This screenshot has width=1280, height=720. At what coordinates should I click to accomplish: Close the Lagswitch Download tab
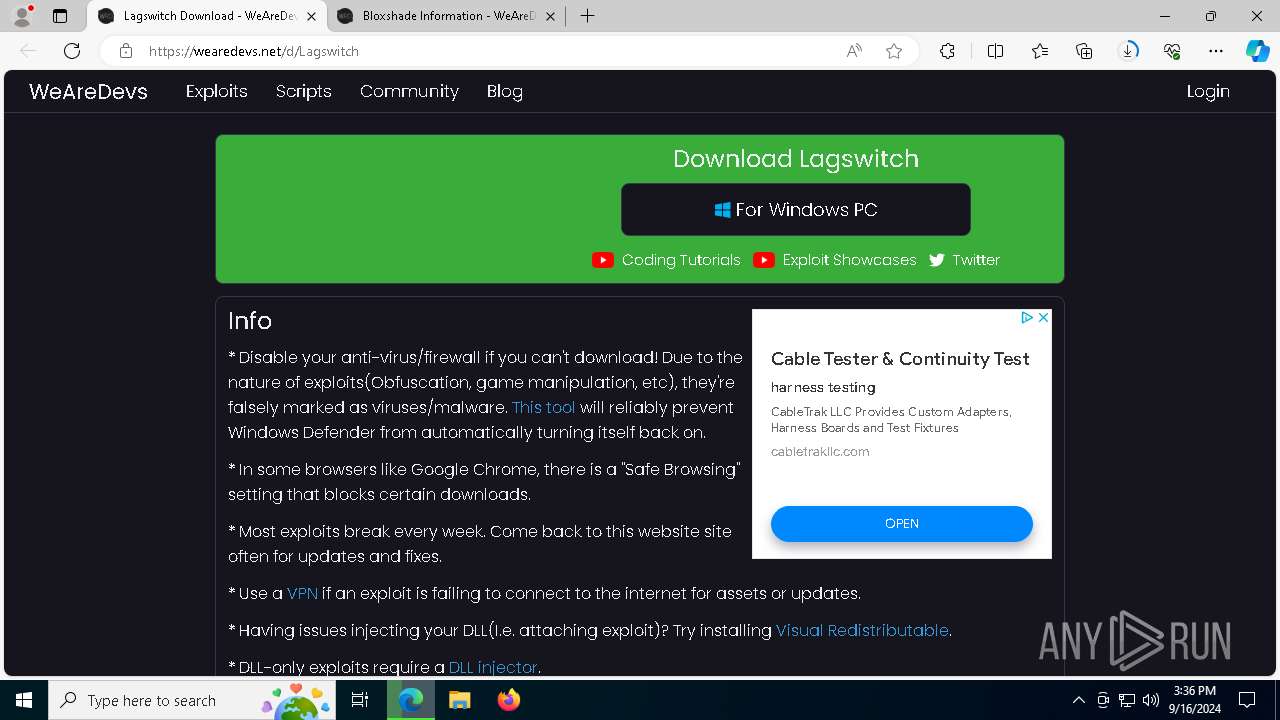coord(312,16)
